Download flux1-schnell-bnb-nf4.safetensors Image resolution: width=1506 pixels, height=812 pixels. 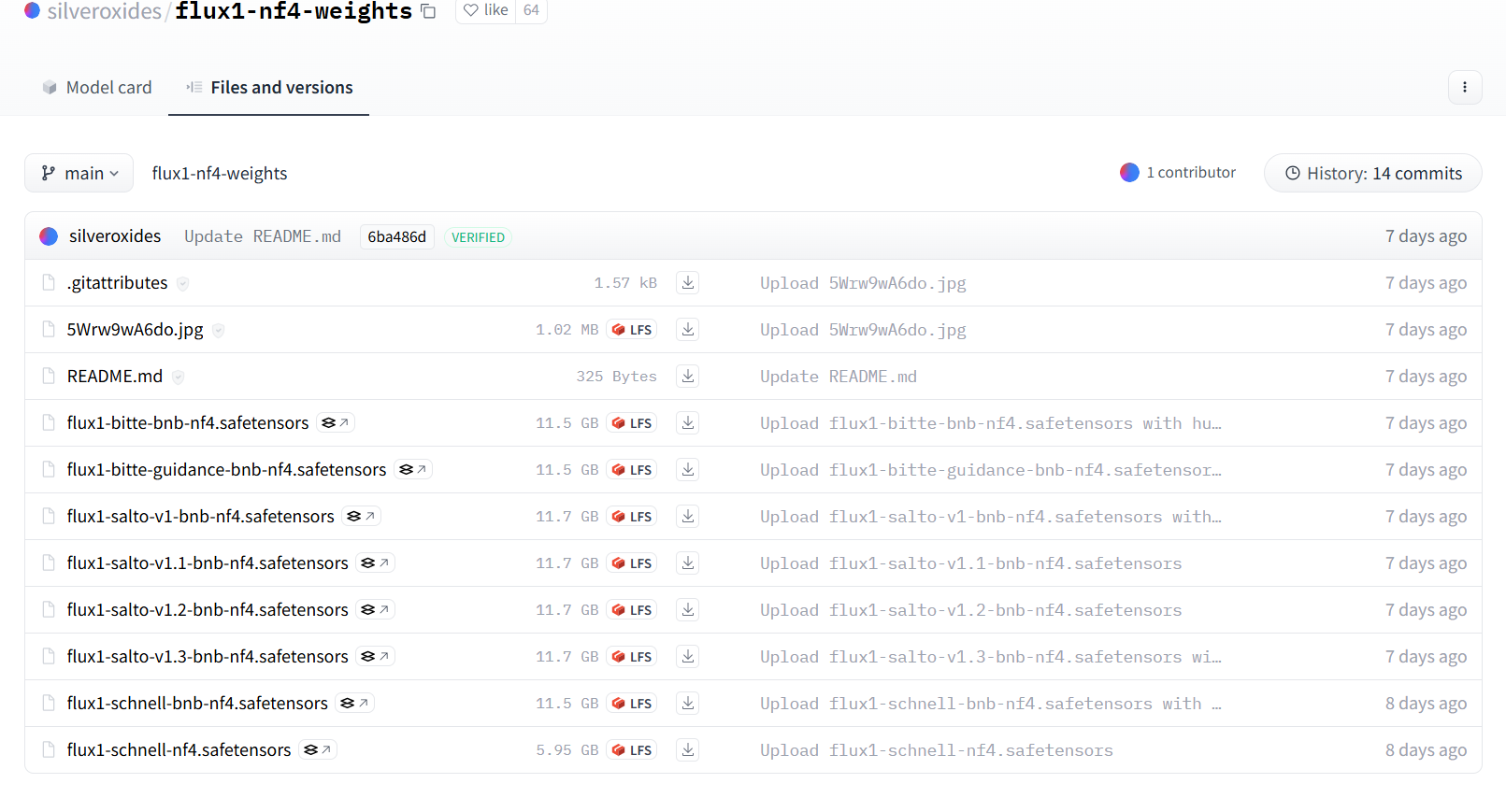tap(688, 704)
